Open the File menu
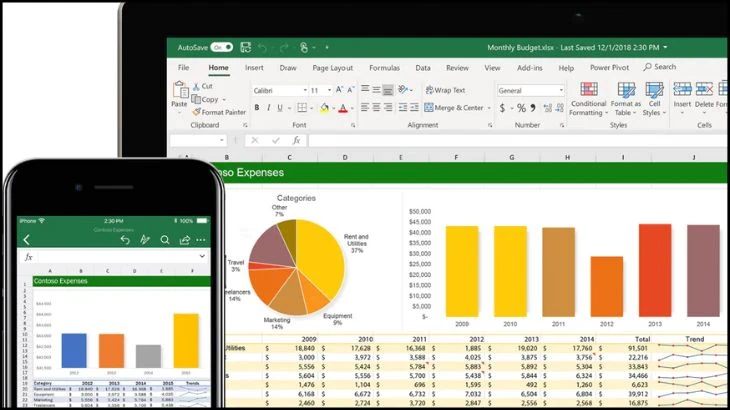730x410 pixels. coord(183,67)
